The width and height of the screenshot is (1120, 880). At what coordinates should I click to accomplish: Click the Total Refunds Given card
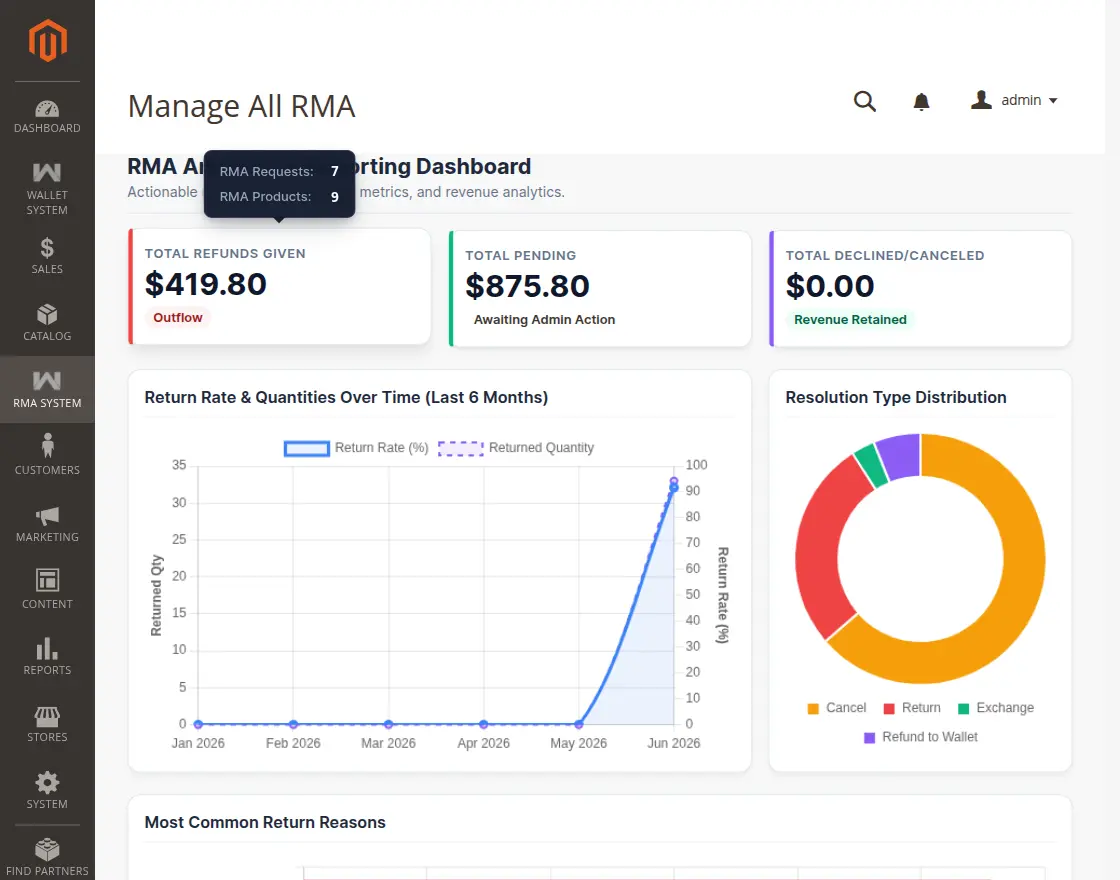click(x=279, y=286)
